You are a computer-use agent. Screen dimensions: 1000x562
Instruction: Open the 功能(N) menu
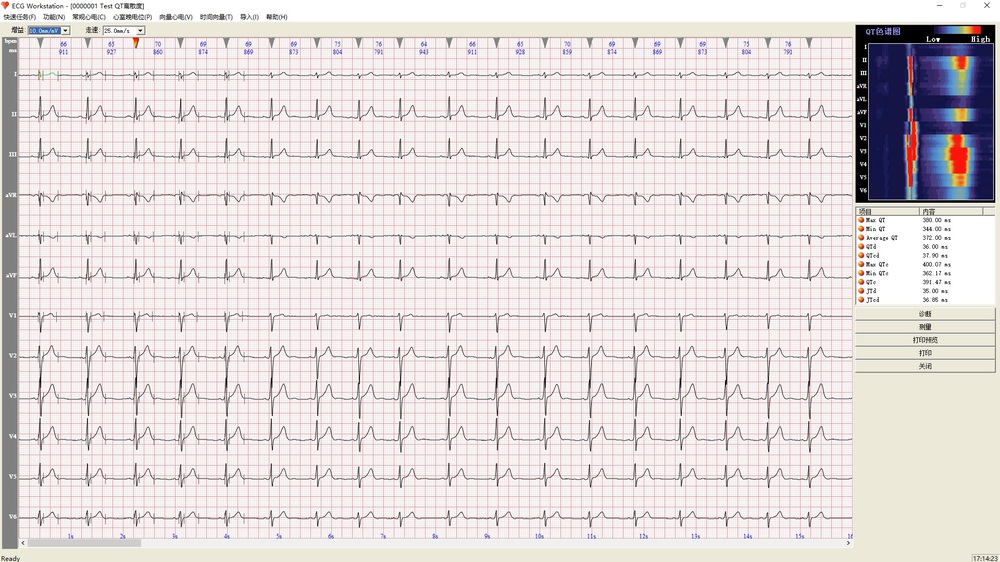pyautogui.click(x=54, y=17)
